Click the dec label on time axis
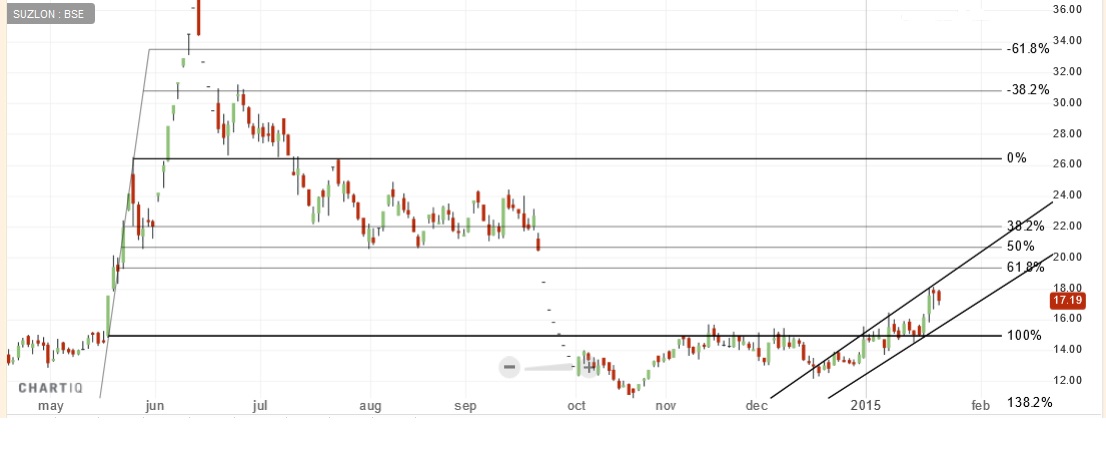Screen dimensions: 1106x460 [756, 406]
